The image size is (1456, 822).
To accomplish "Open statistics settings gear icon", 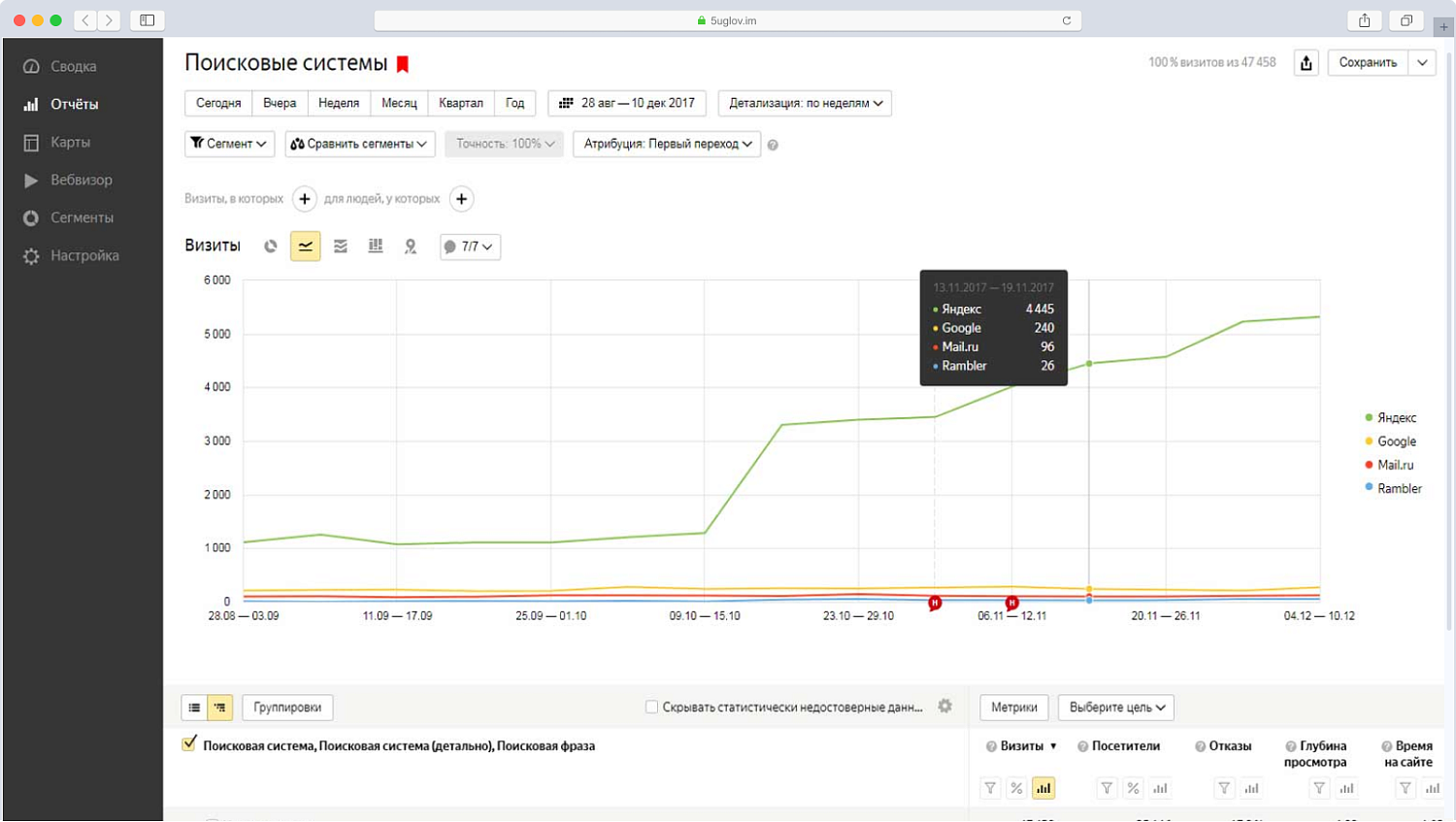I will [944, 707].
